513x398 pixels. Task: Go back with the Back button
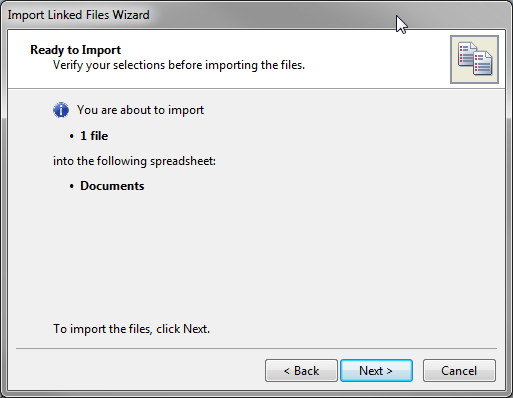301,370
